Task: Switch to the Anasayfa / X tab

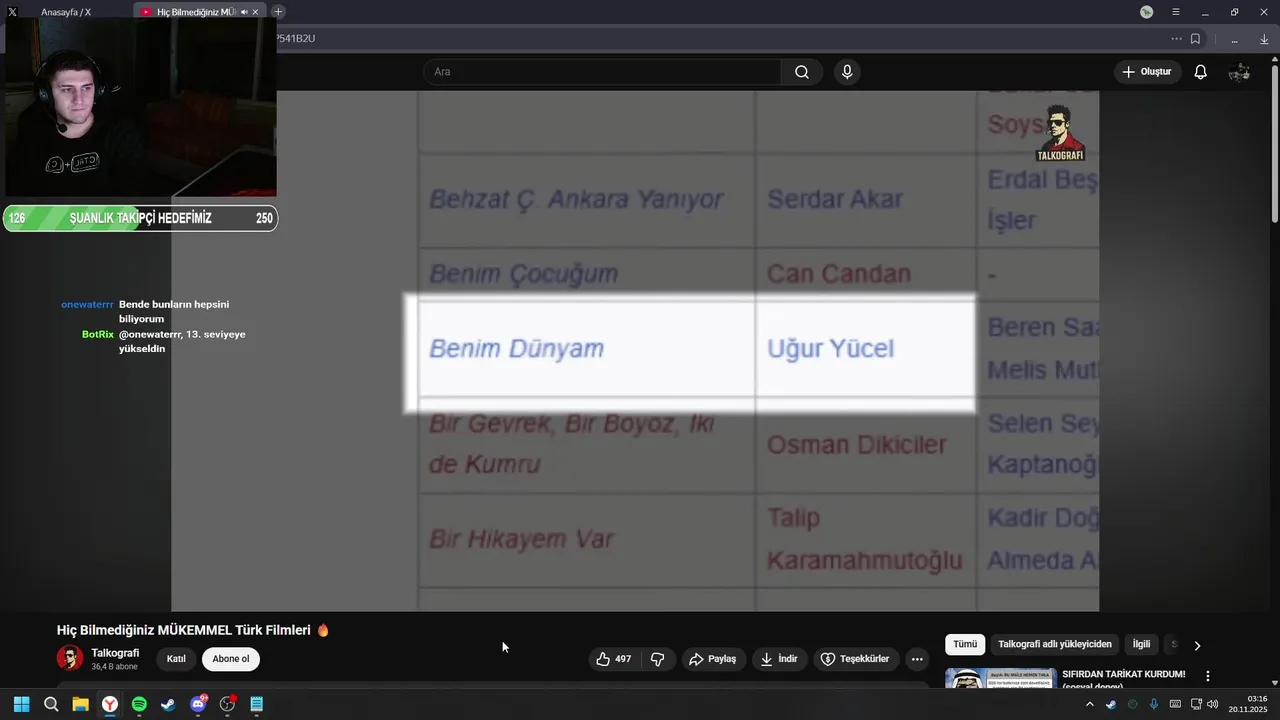Action: (x=66, y=12)
